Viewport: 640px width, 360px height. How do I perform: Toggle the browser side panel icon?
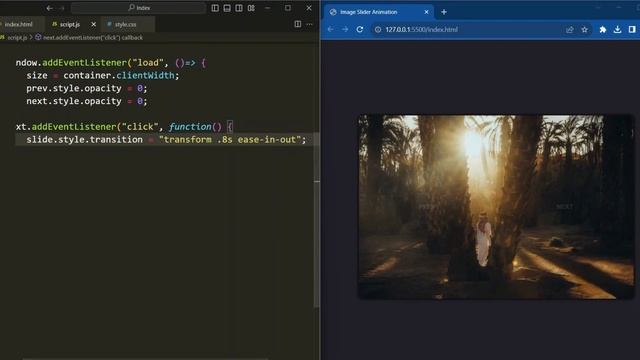(632, 29)
